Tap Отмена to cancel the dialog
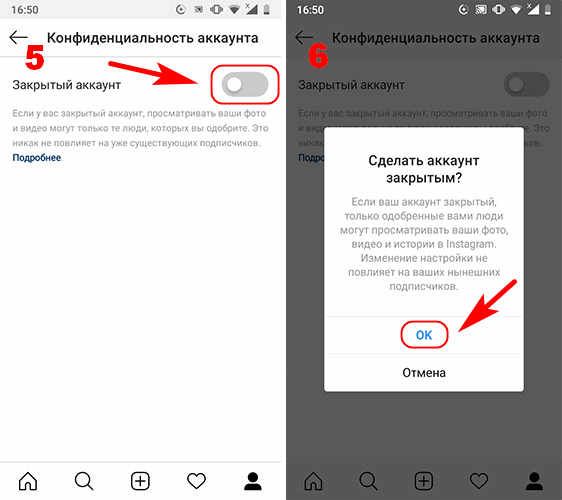The height and width of the screenshot is (500, 562). point(424,373)
